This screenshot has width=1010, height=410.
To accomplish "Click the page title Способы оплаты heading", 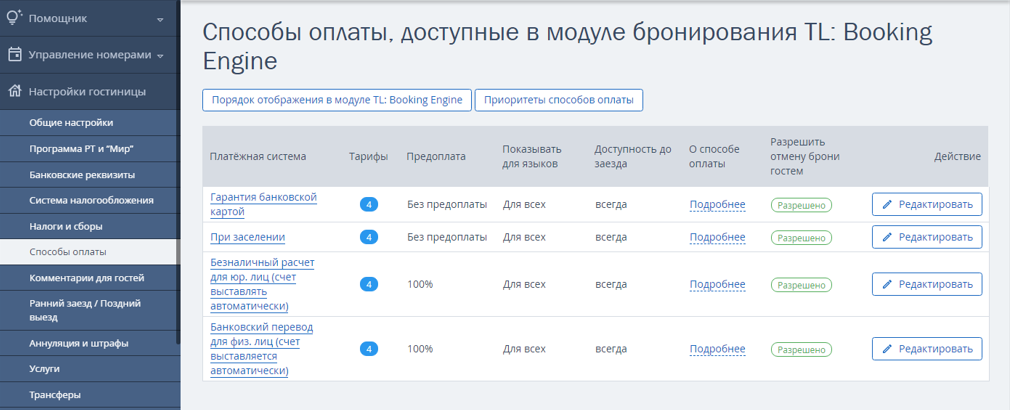I will click(567, 47).
